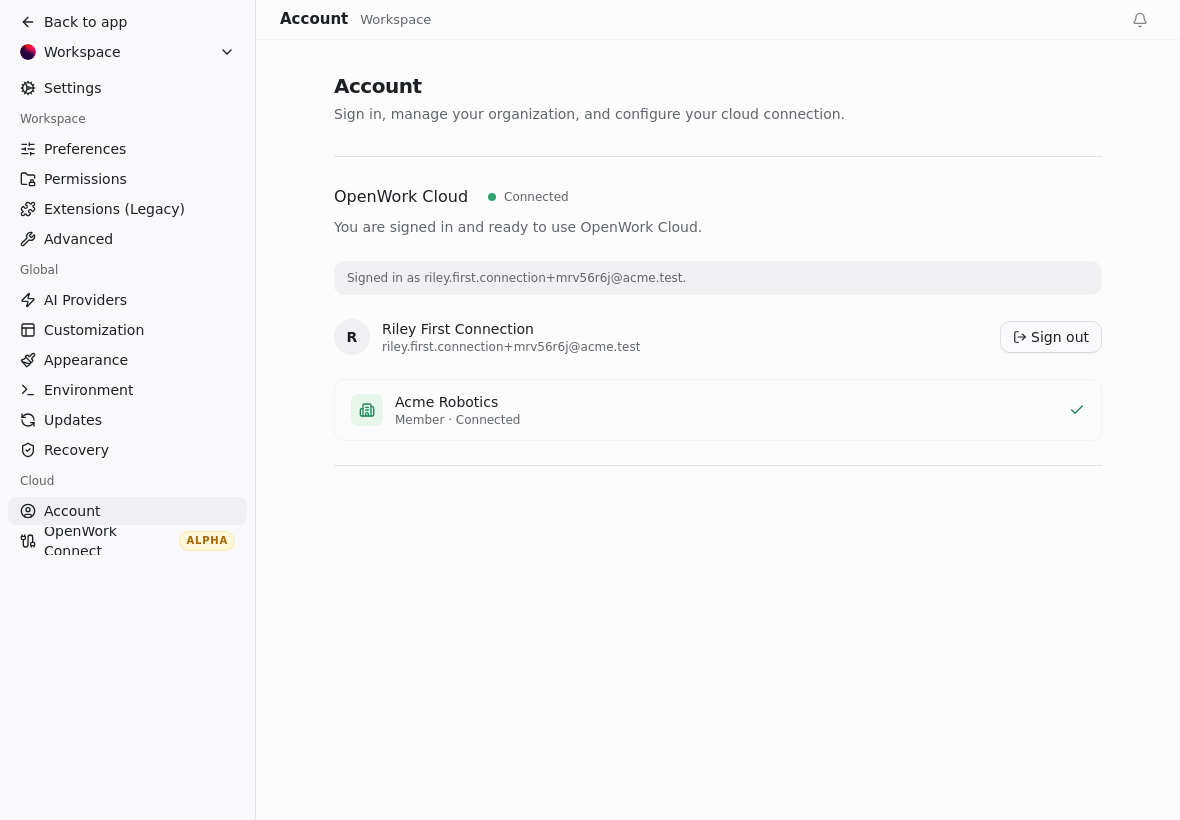Open notifications bell icon

tap(1140, 20)
